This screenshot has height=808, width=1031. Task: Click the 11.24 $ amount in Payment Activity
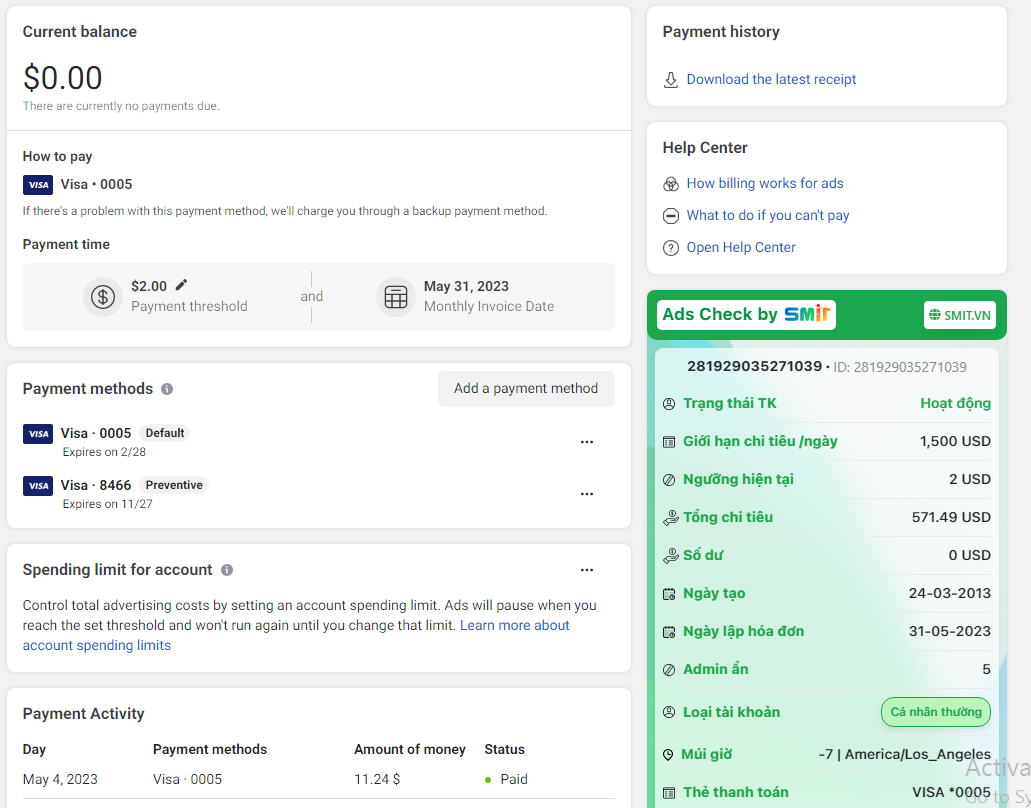tap(377, 780)
